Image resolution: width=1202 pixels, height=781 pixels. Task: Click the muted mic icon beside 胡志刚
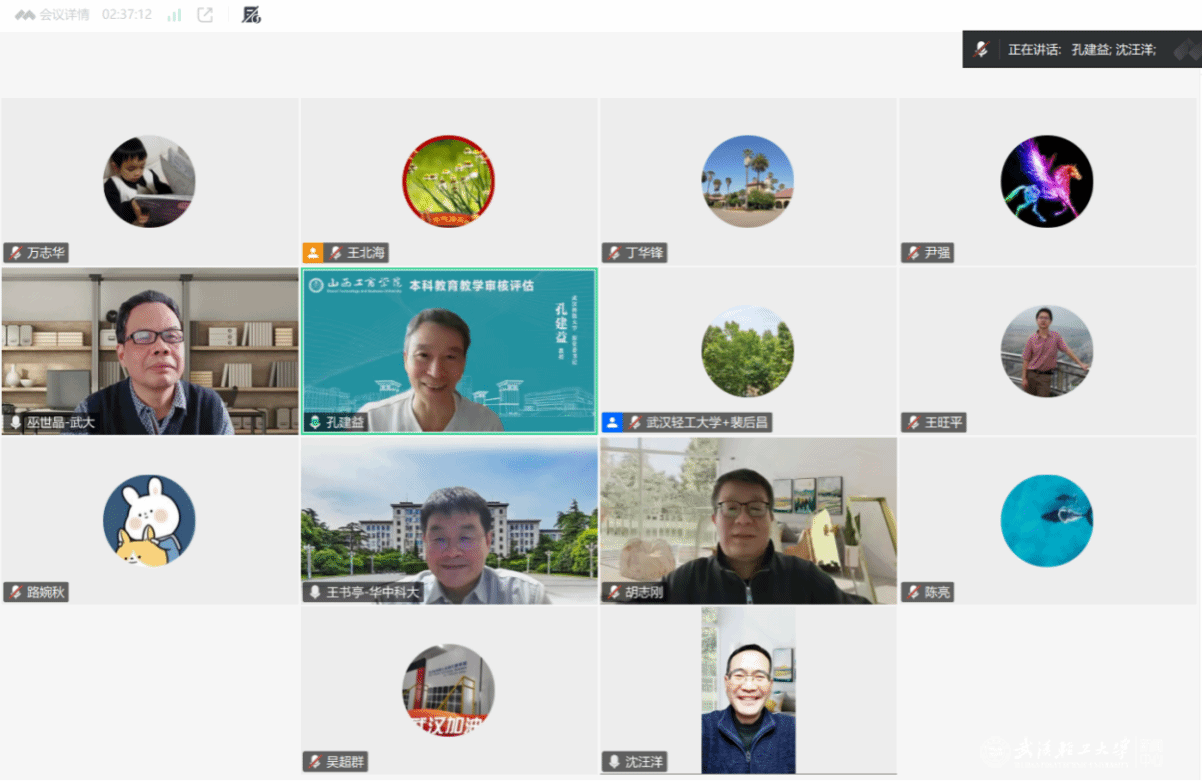click(613, 592)
